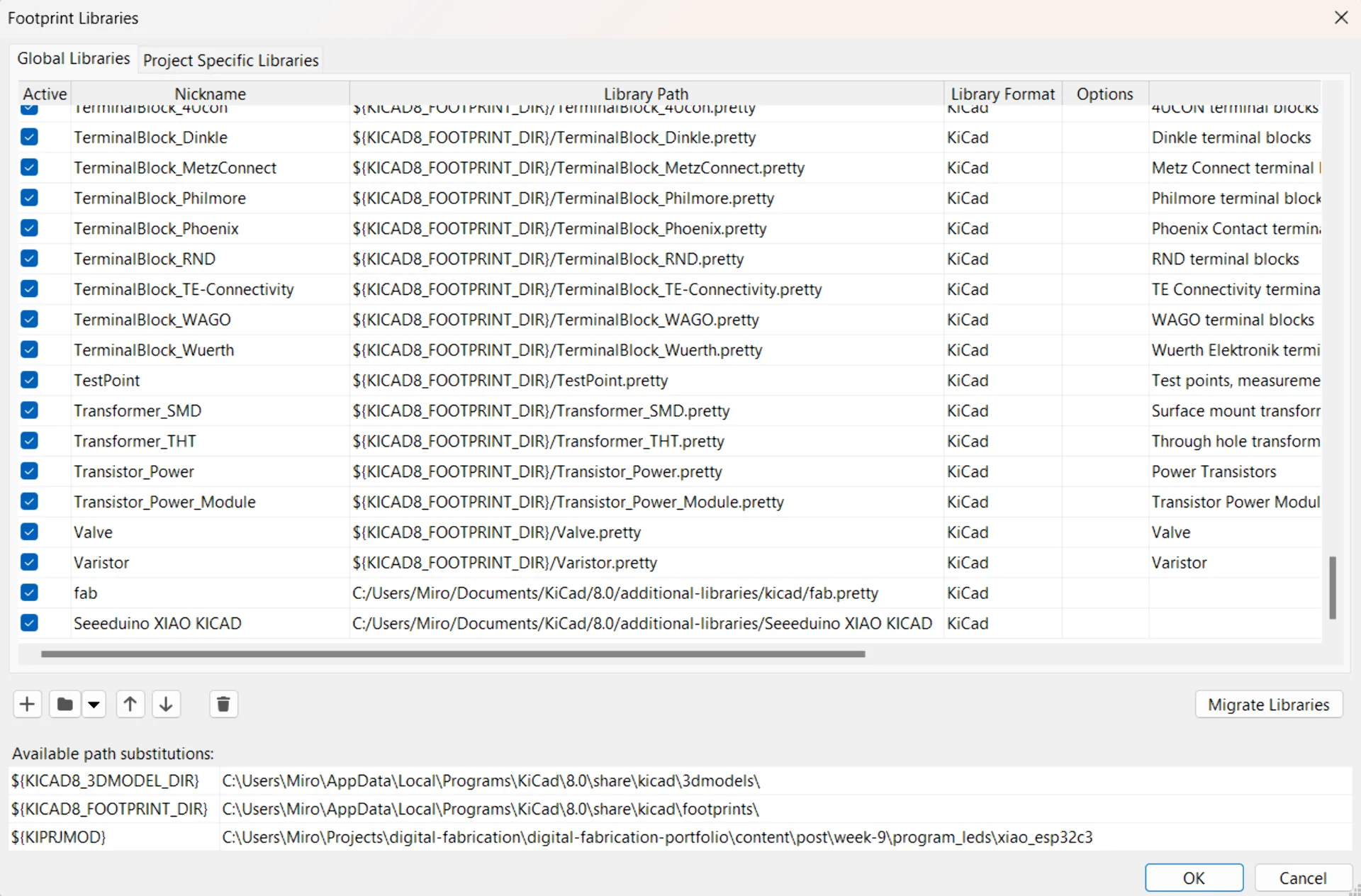Deactivate the Varistor library checkbox
This screenshot has height=896, width=1361.
(x=29, y=562)
